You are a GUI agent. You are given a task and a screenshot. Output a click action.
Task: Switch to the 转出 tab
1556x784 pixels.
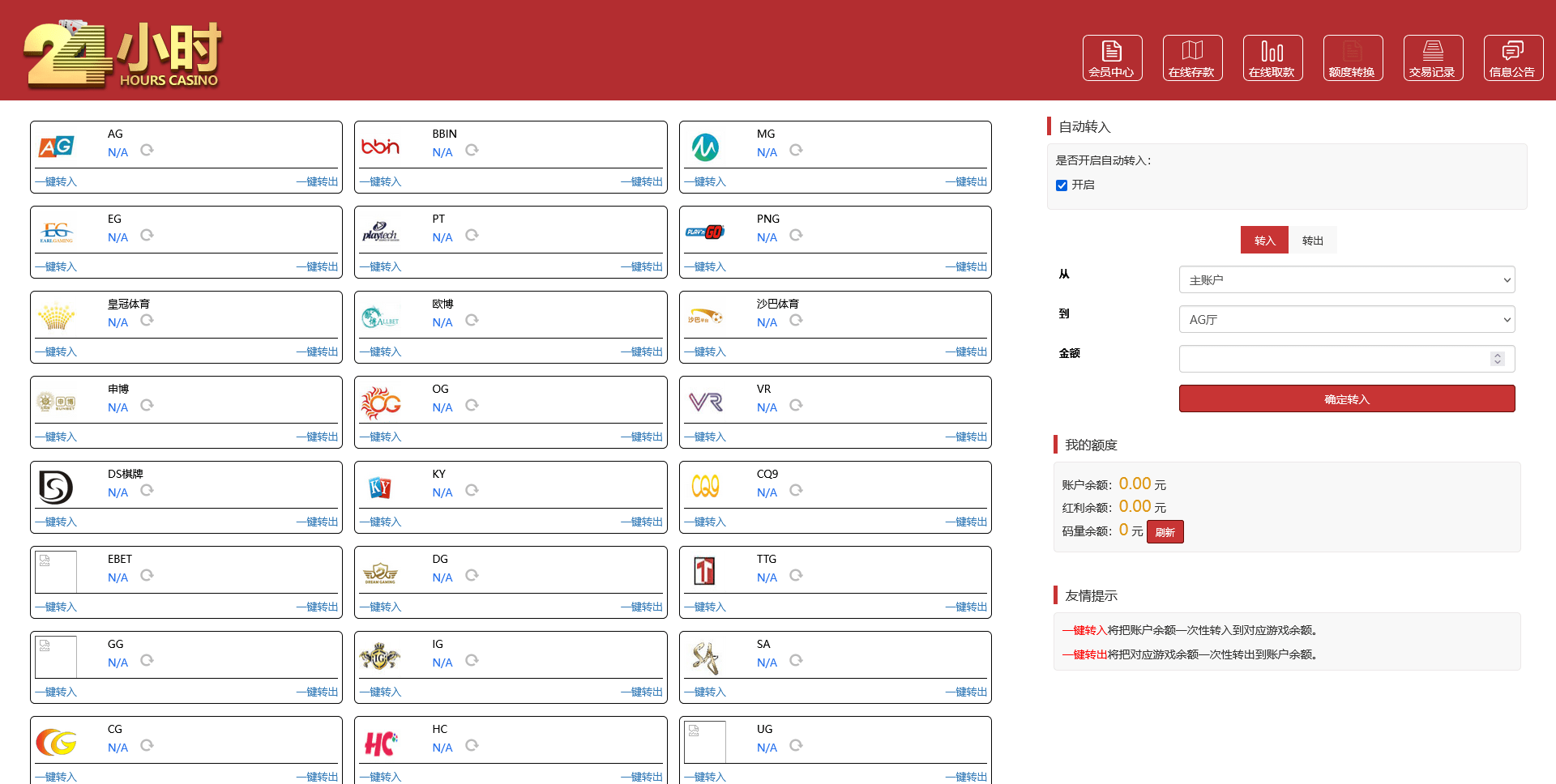point(1312,241)
